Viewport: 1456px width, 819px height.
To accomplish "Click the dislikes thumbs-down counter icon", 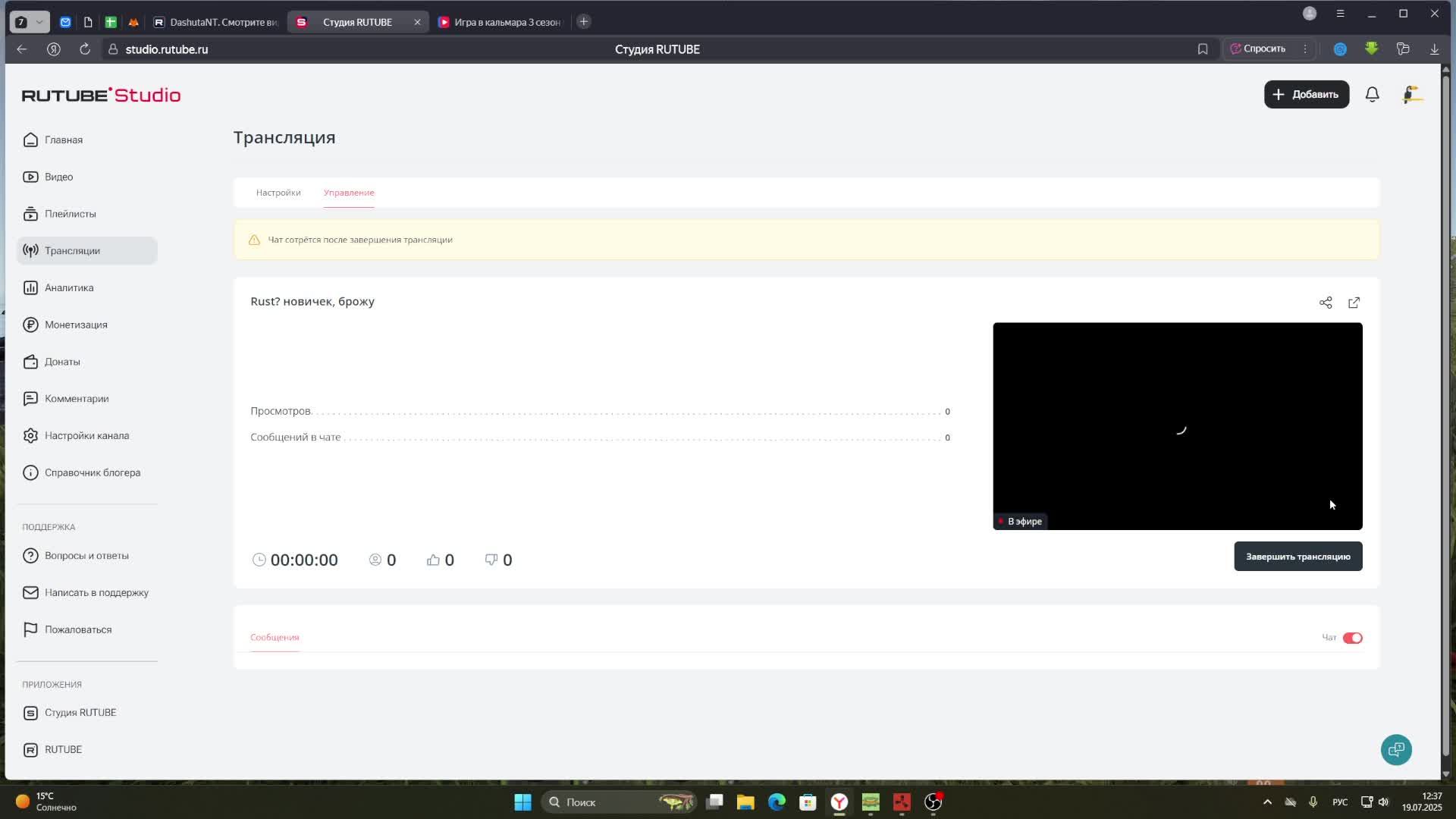I will tap(491, 560).
